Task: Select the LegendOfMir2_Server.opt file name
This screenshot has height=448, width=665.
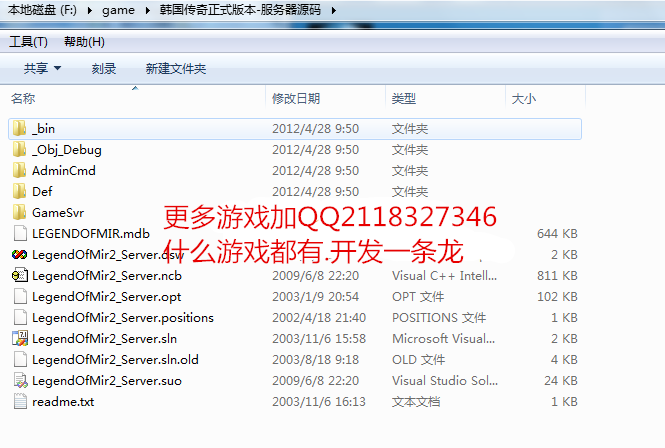Action: tap(107, 297)
